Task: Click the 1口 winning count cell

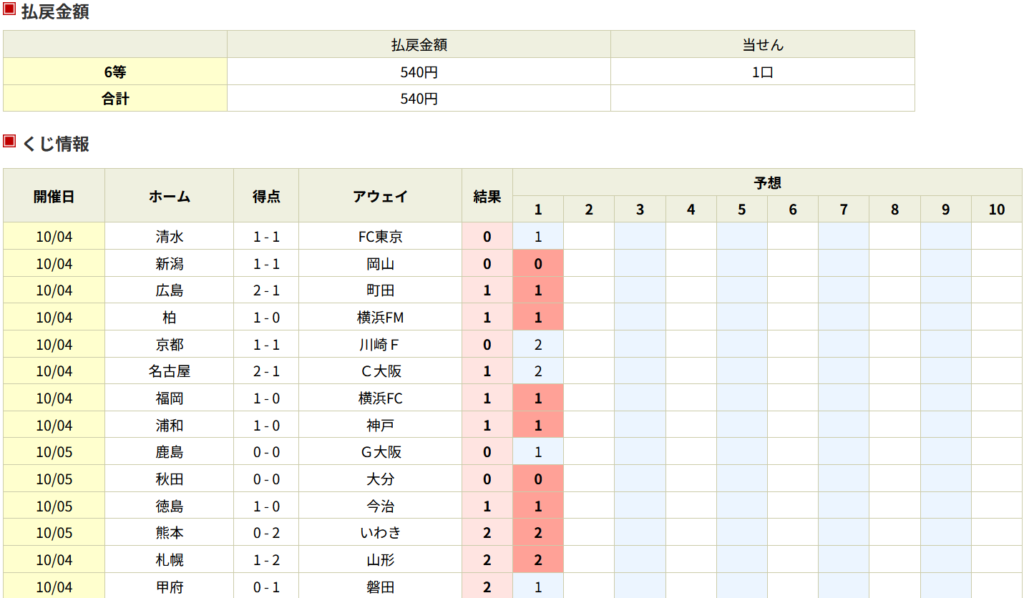Action: point(762,72)
